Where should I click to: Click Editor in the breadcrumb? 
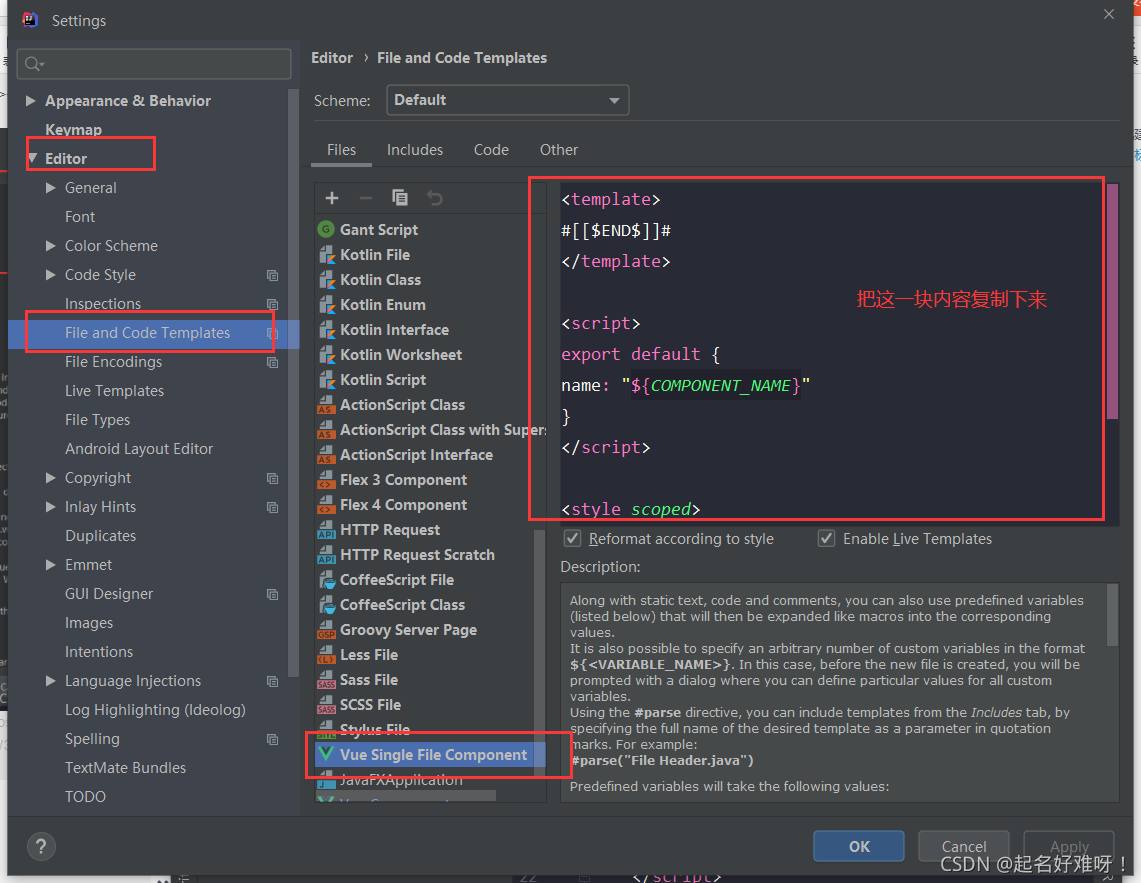pos(332,58)
